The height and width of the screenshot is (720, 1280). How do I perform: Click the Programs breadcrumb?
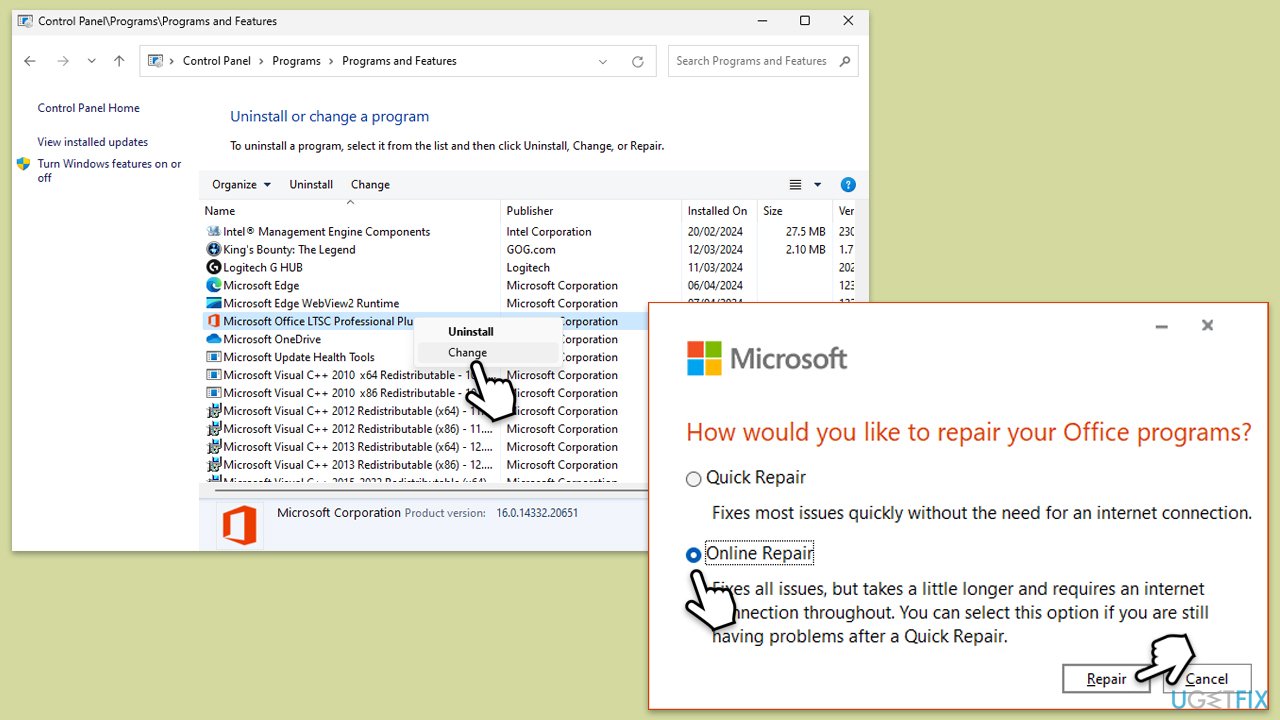297,61
